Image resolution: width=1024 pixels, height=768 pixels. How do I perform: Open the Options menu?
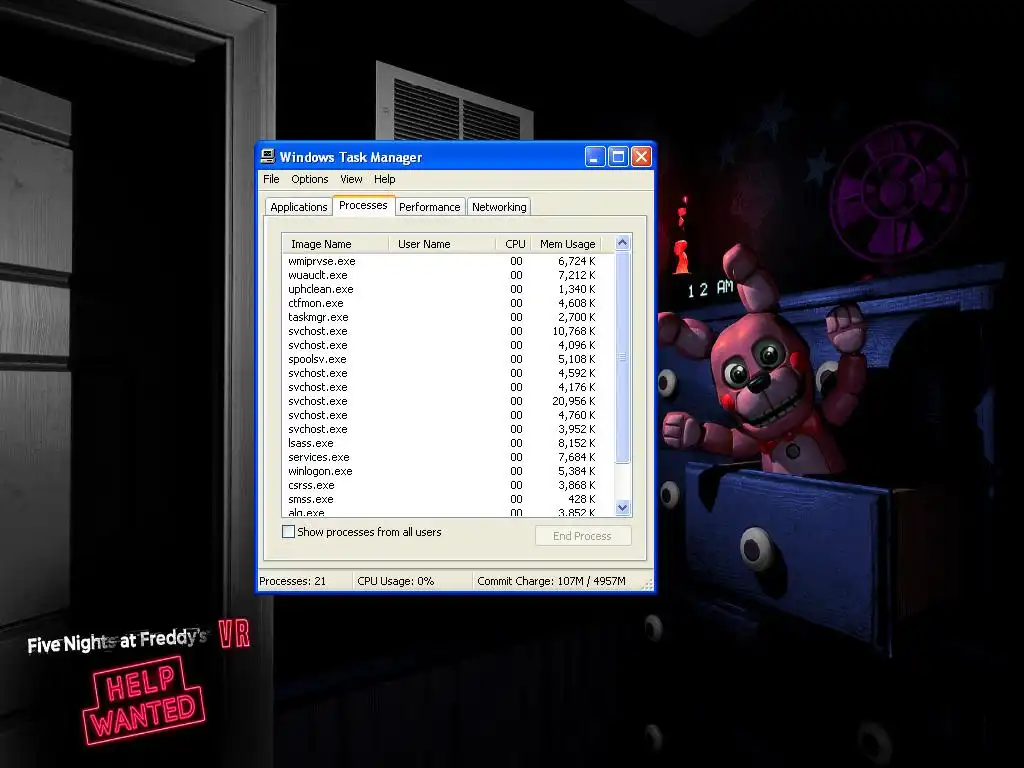click(310, 179)
